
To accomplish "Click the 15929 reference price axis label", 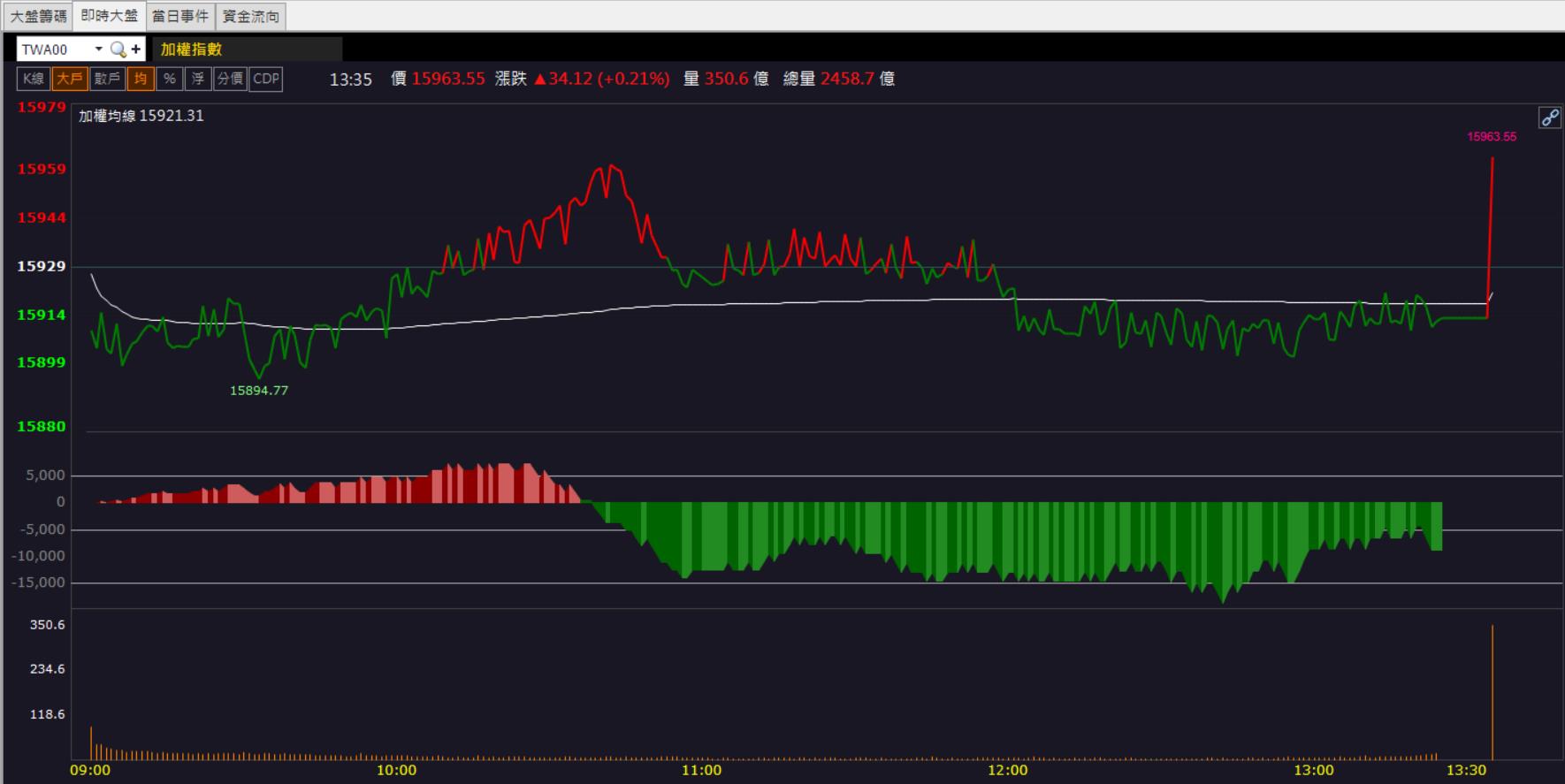I will (42, 266).
